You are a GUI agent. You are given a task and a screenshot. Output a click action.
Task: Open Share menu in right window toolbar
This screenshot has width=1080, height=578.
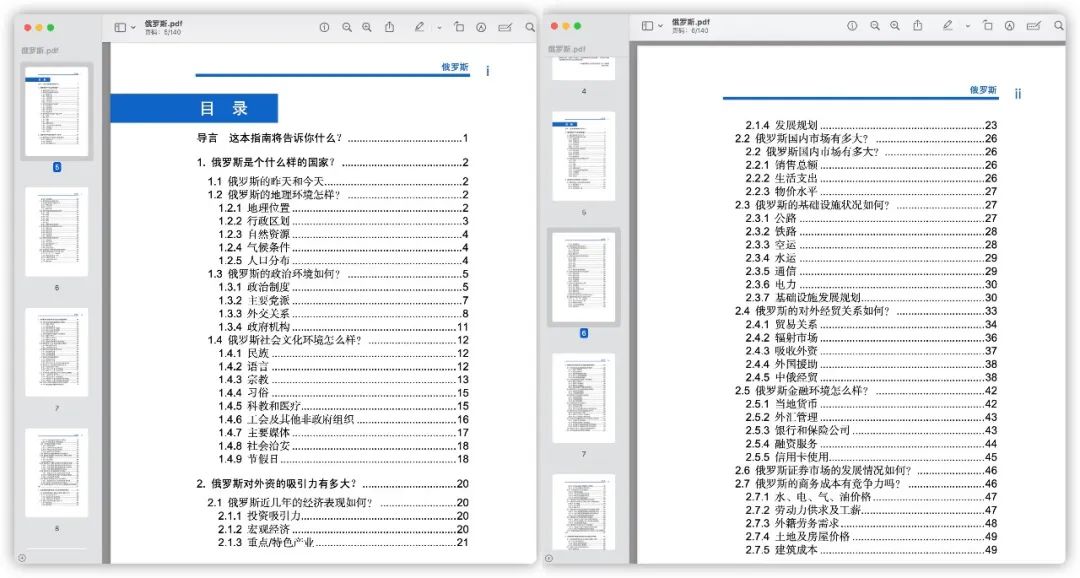tap(917, 25)
